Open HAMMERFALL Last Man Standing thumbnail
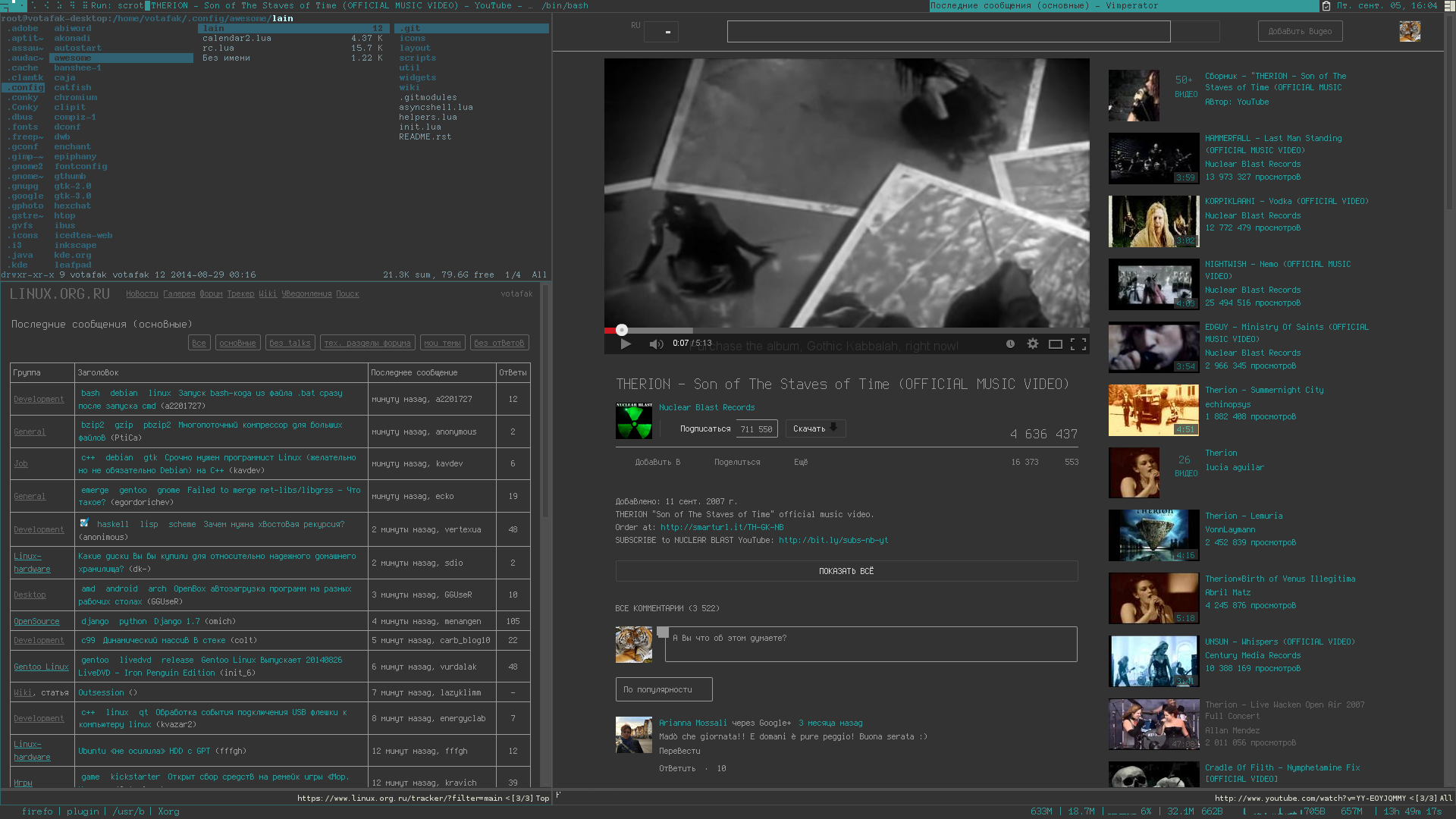The height and width of the screenshot is (819, 1456). click(x=1153, y=158)
